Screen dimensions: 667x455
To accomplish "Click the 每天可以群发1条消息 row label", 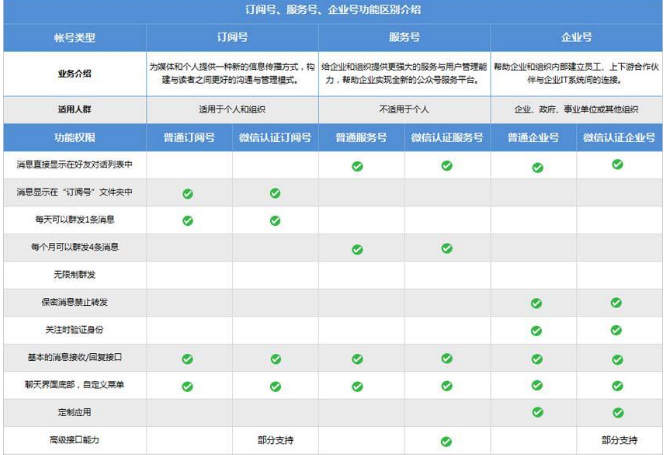I will (75, 219).
